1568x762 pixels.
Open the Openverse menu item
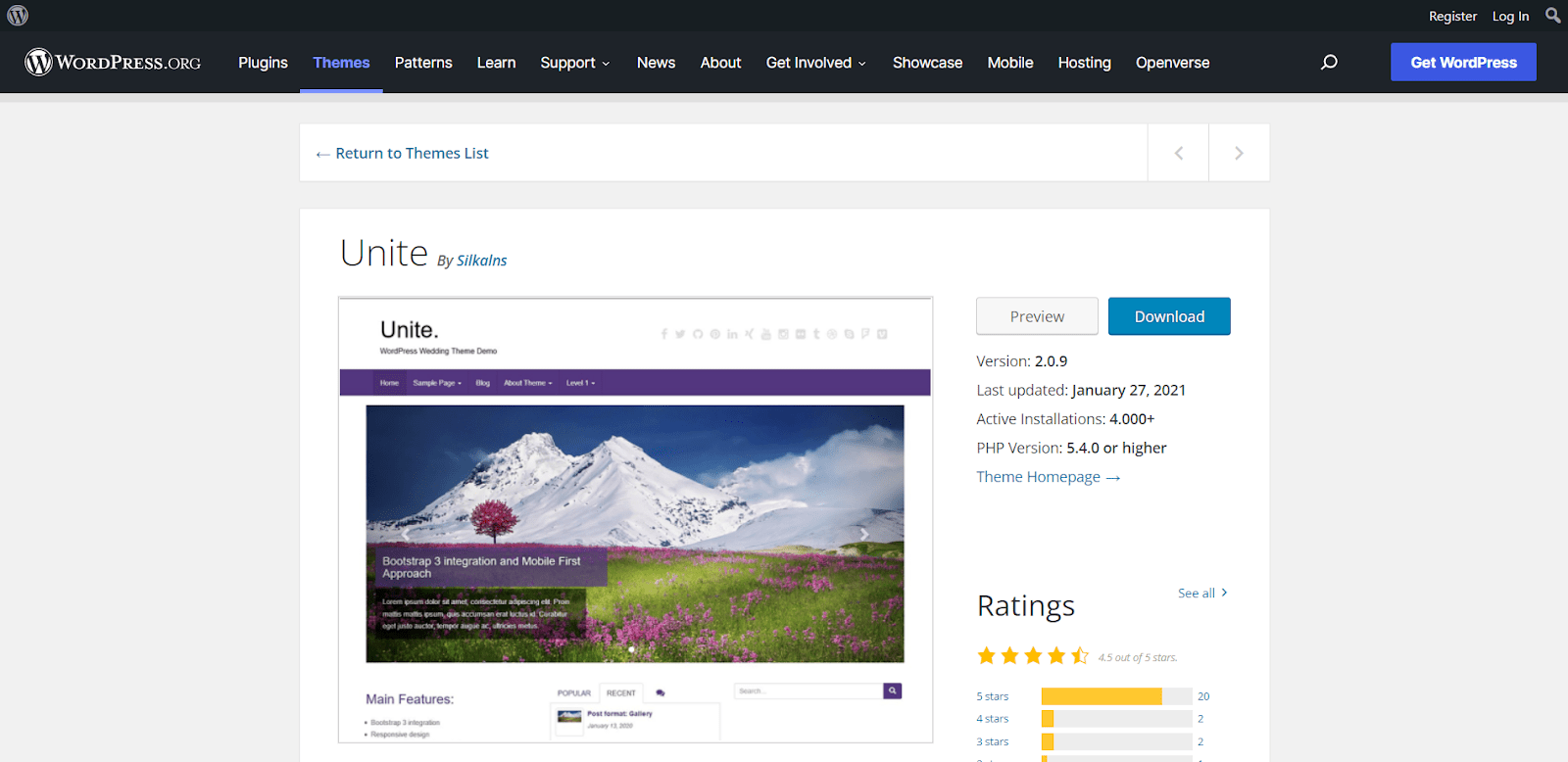point(1172,62)
